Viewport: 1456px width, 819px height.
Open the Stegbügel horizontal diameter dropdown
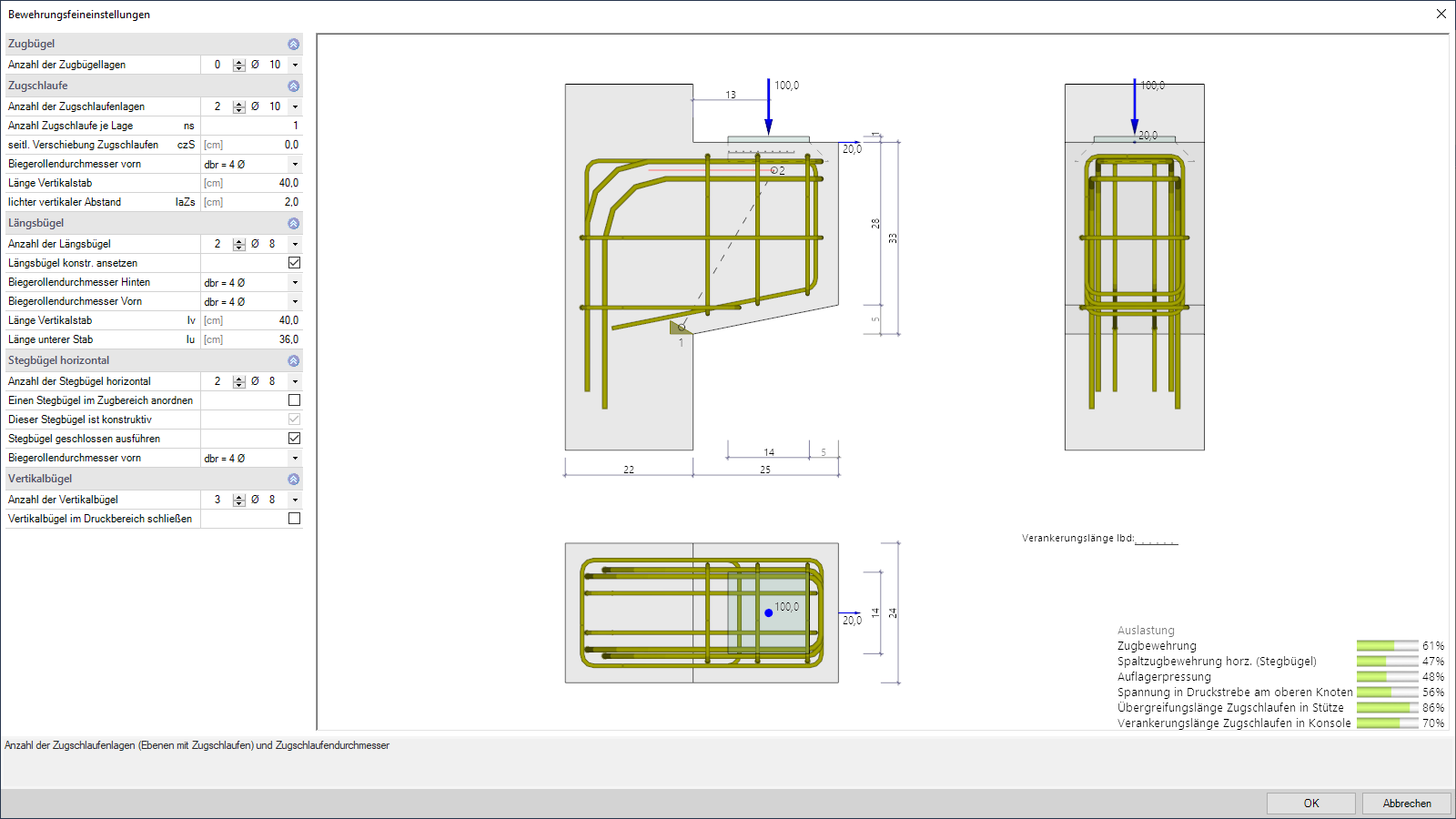[x=295, y=381]
